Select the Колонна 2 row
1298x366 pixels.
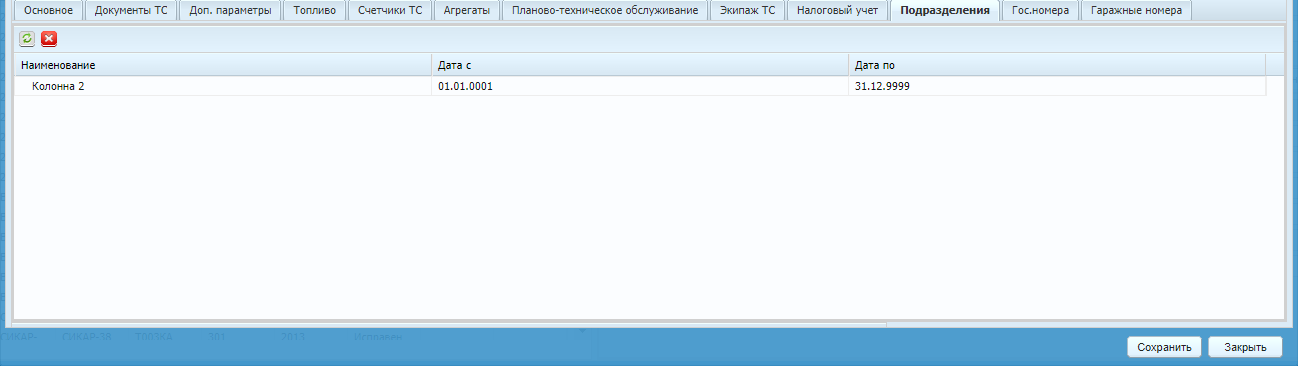tap(640, 86)
